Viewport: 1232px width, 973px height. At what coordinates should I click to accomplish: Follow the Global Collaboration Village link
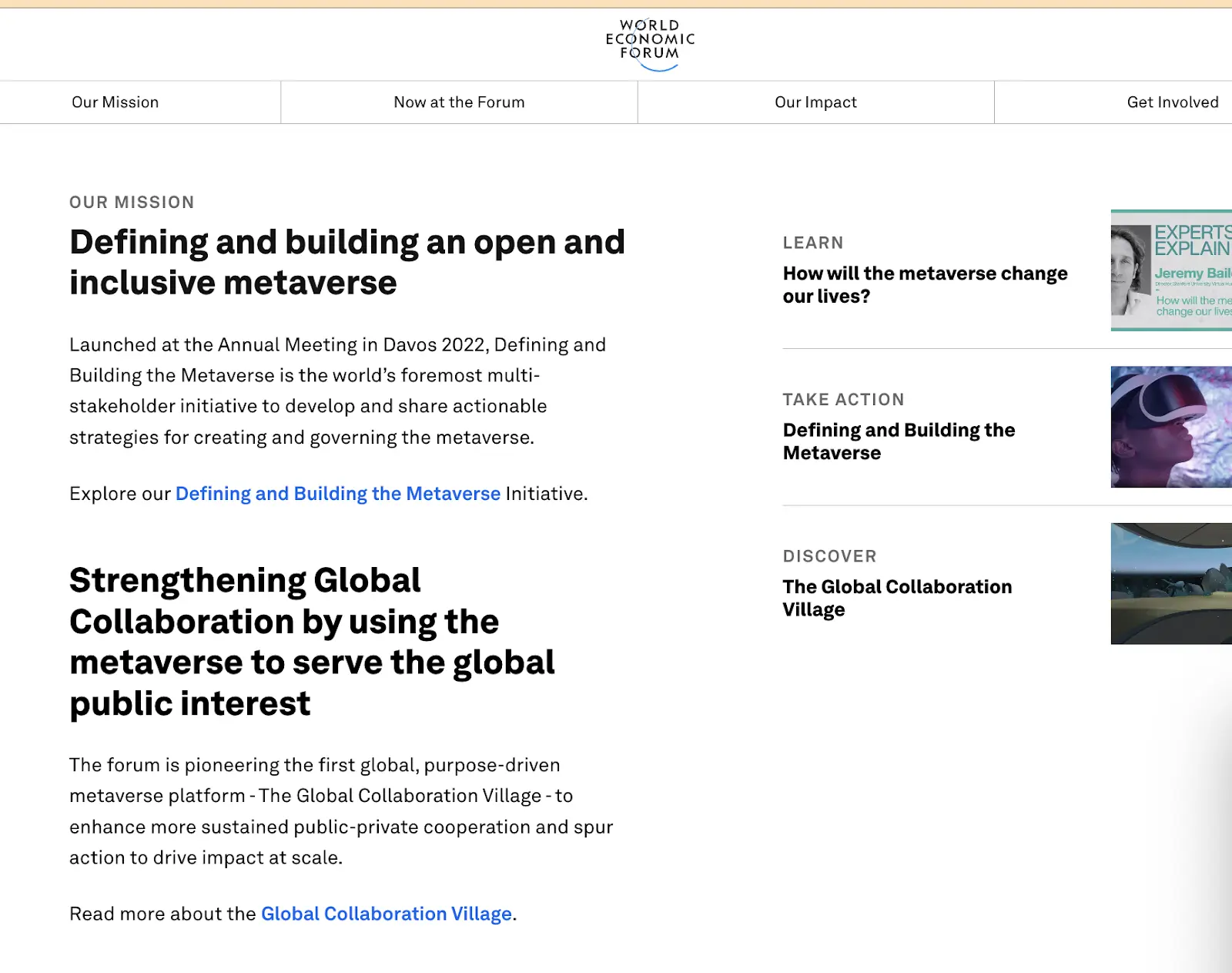pos(387,914)
